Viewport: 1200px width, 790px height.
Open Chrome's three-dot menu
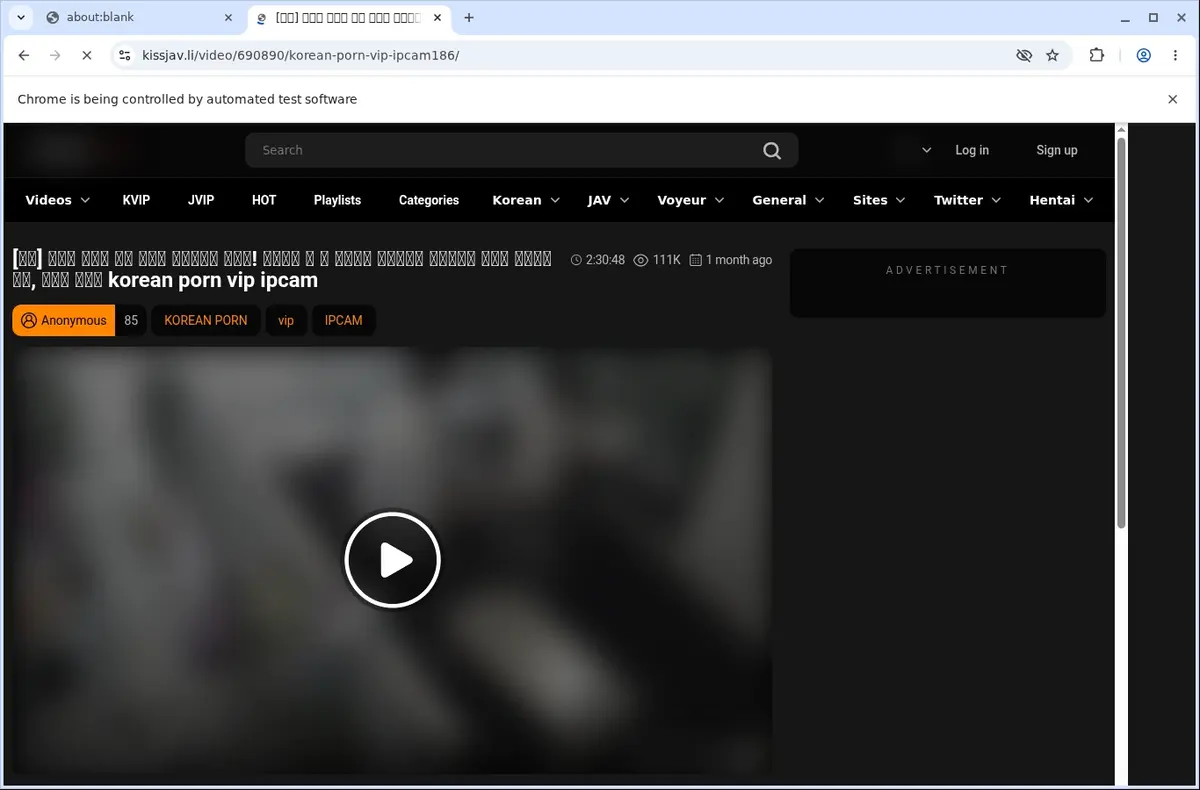1176,56
